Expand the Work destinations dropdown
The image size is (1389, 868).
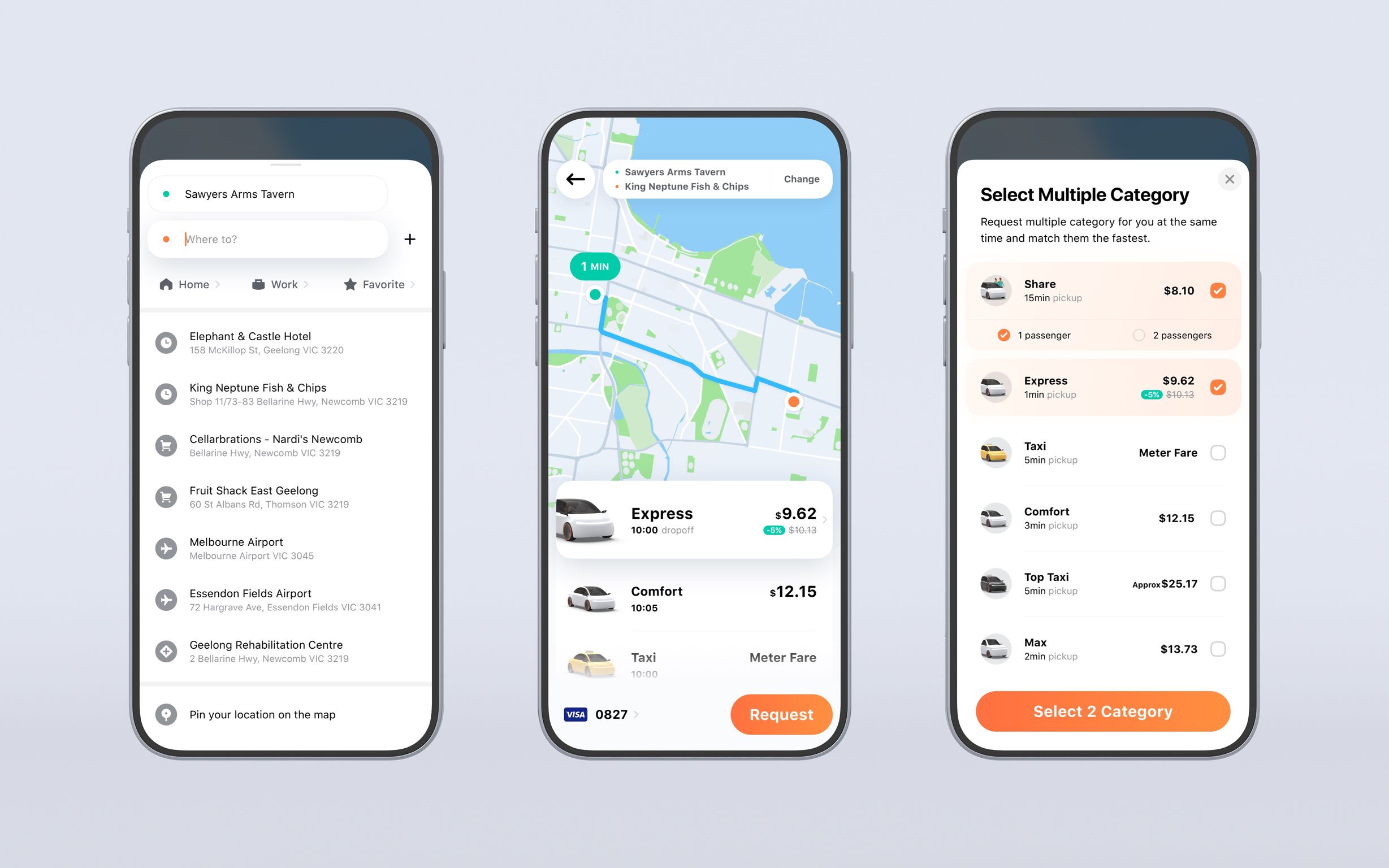(x=284, y=283)
